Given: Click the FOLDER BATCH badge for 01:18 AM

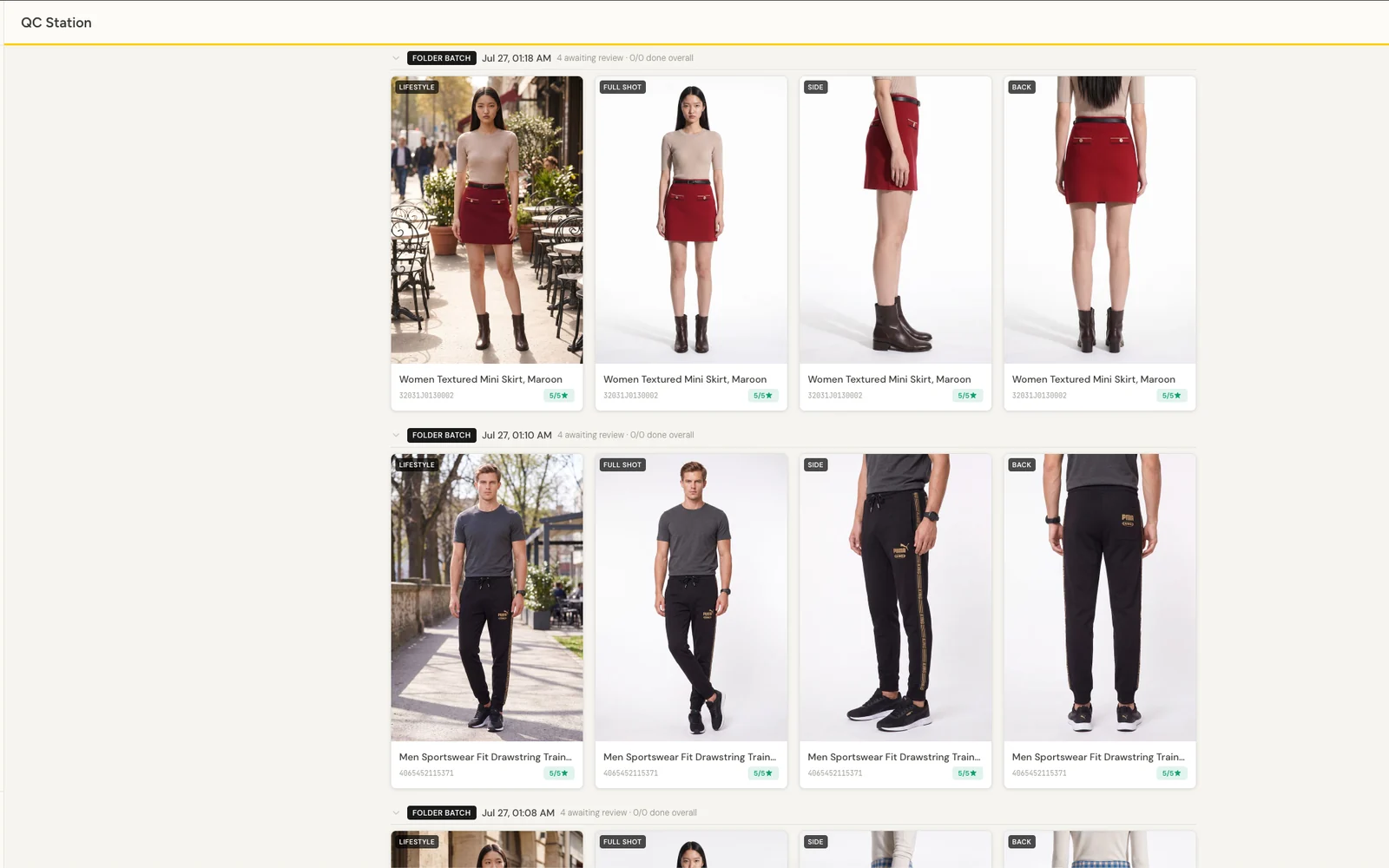Looking at the screenshot, I should tap(441, 58).
